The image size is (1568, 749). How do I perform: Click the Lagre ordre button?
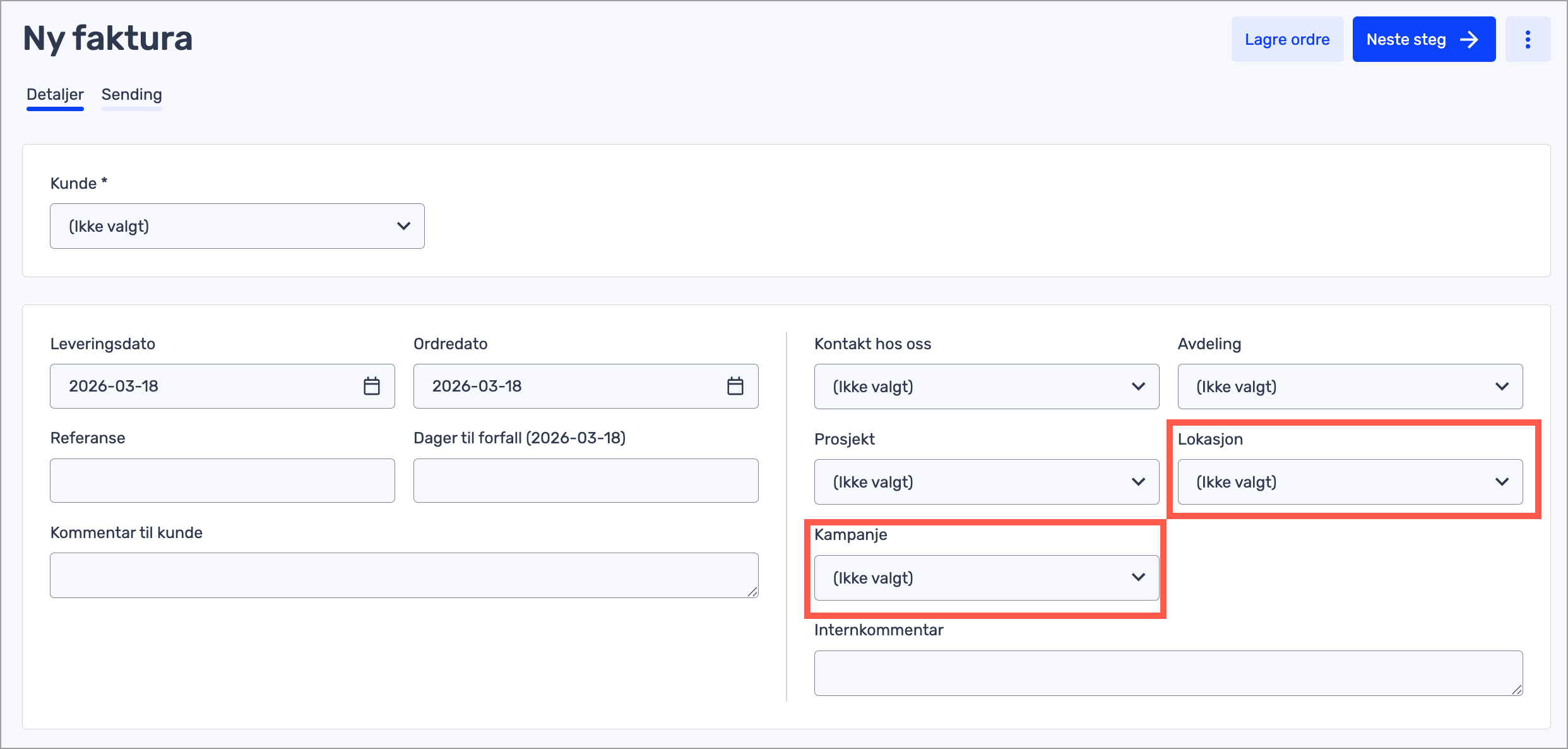click(x=1286, y=39)
